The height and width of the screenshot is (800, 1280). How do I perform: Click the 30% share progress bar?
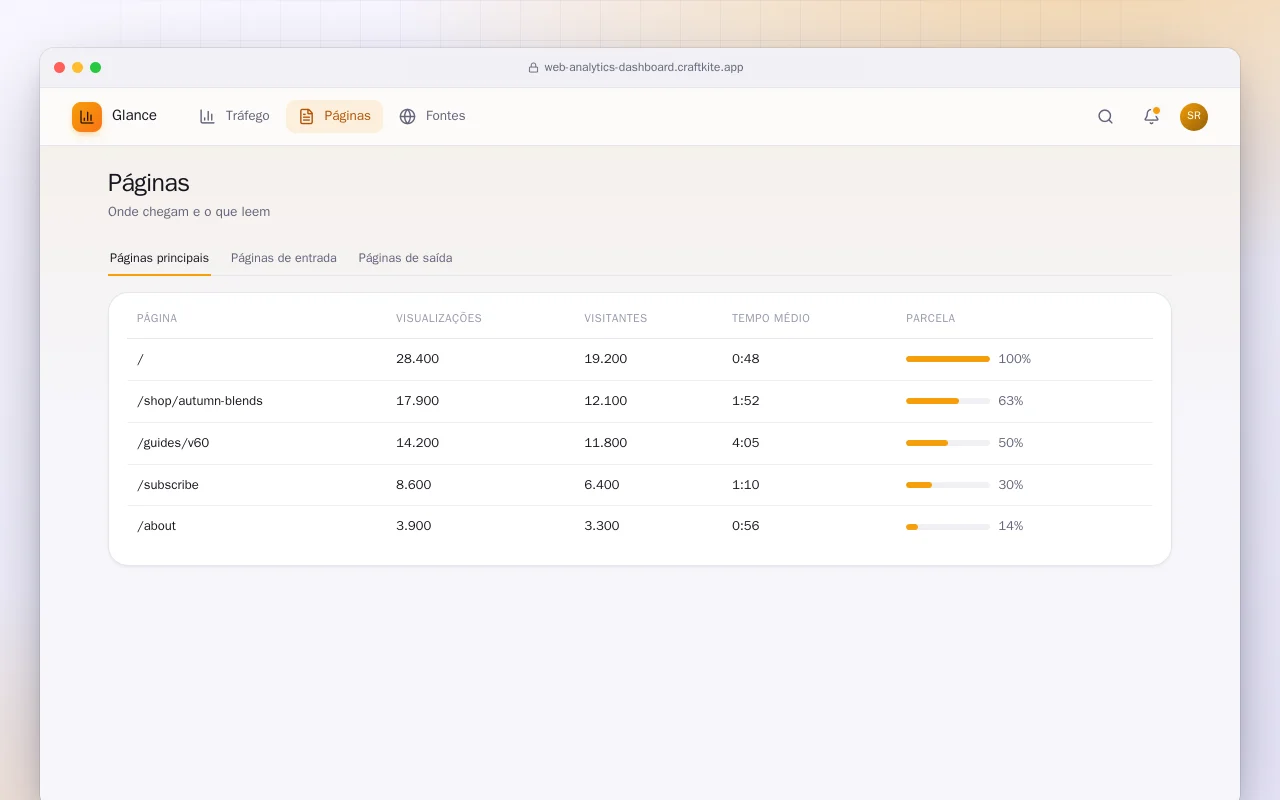click(948, 485)
